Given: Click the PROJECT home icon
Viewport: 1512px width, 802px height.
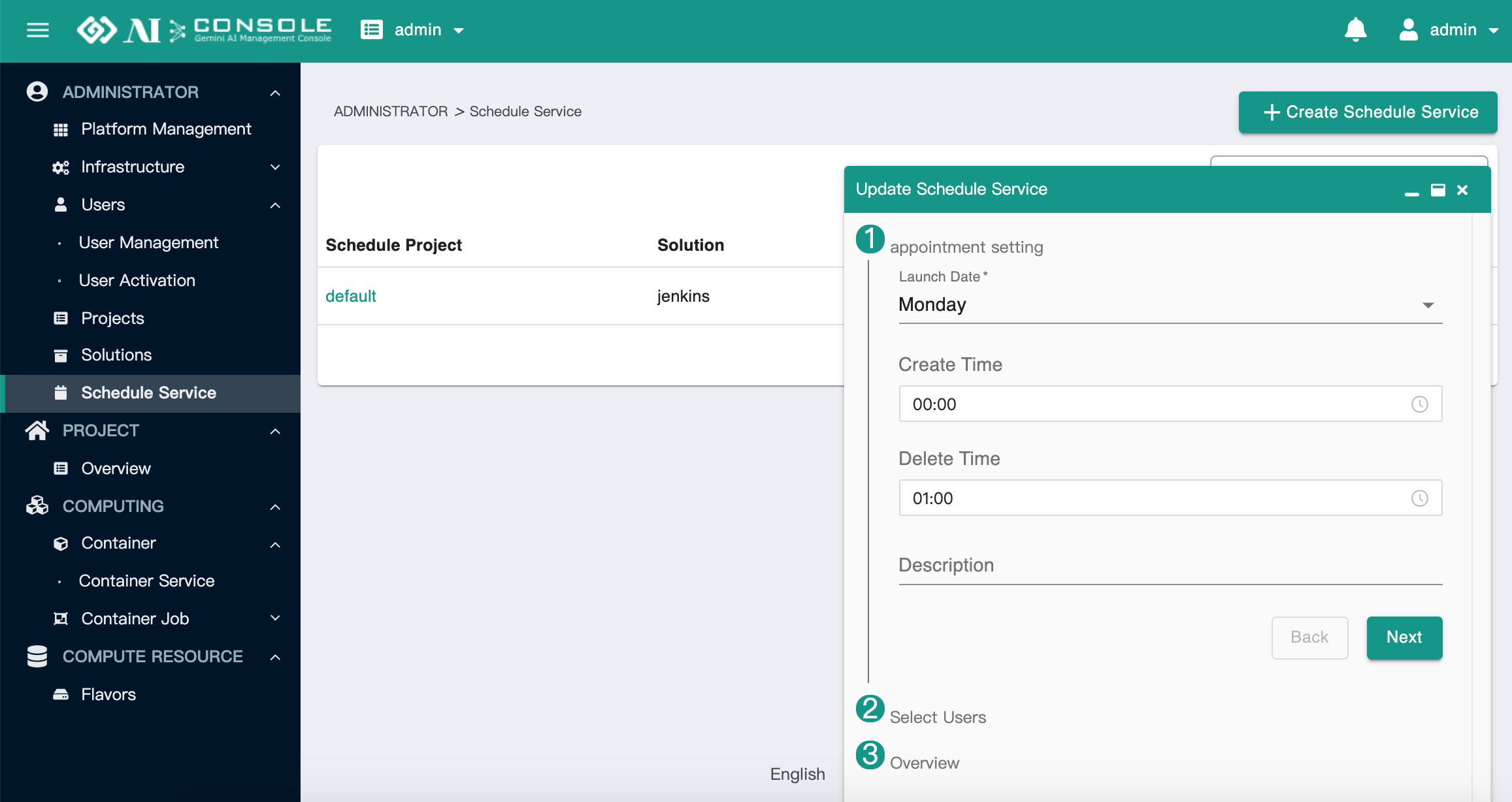Looking at the screenshot, I should (x=37, y=430).
